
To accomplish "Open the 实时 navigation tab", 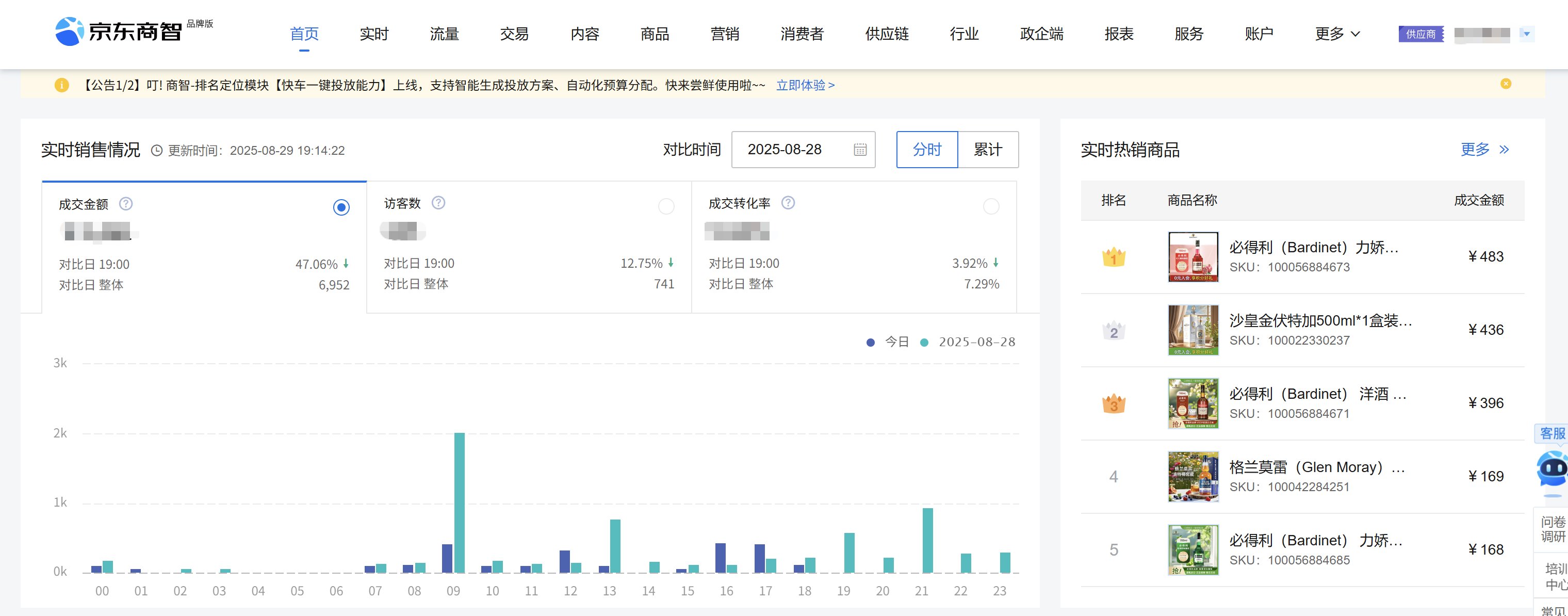I will point(374,34).
